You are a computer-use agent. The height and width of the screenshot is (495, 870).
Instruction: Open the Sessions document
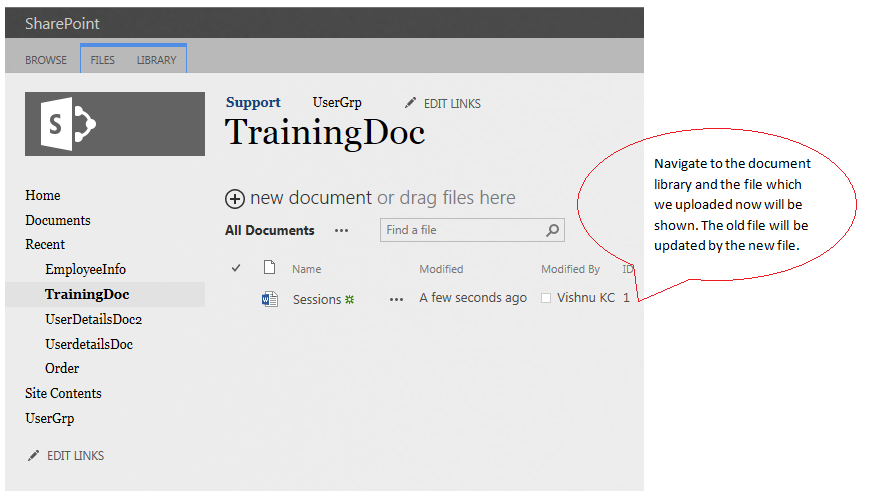click(x=317, y=300)
